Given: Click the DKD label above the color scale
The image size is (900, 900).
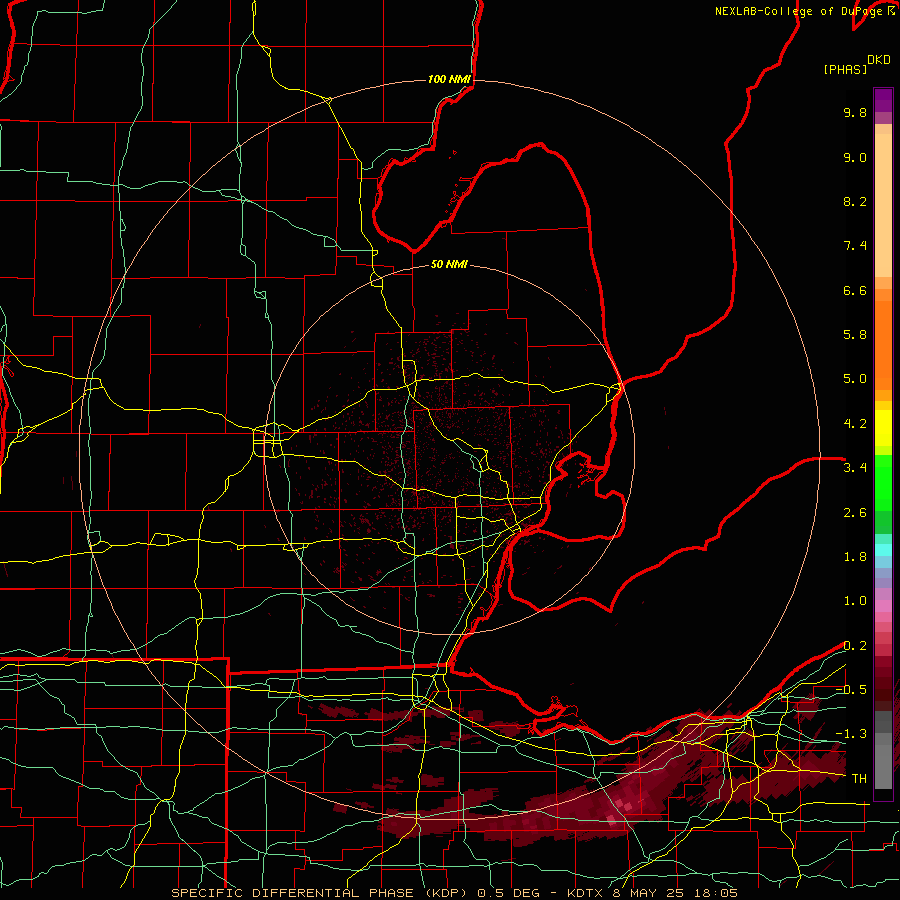Looking at the screenshot, I should (879, 60).
